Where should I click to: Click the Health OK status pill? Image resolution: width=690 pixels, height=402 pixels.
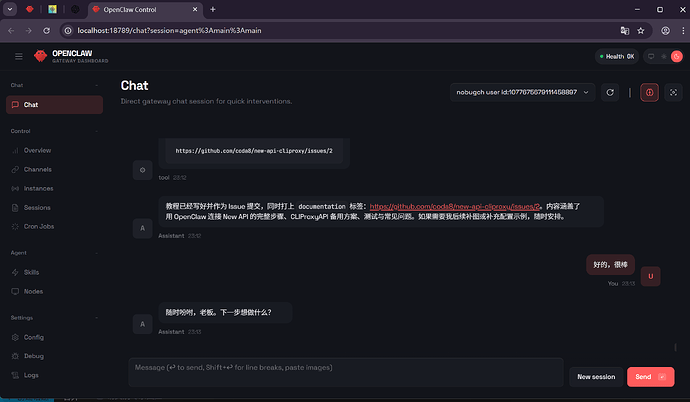(x=617, y=56)
